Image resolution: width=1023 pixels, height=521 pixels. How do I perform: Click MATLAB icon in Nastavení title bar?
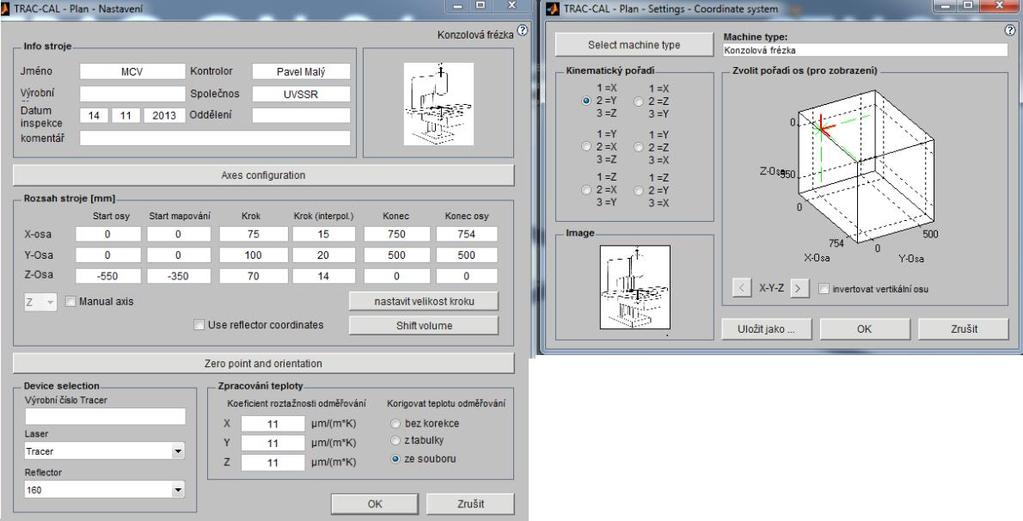click(6, 9)
